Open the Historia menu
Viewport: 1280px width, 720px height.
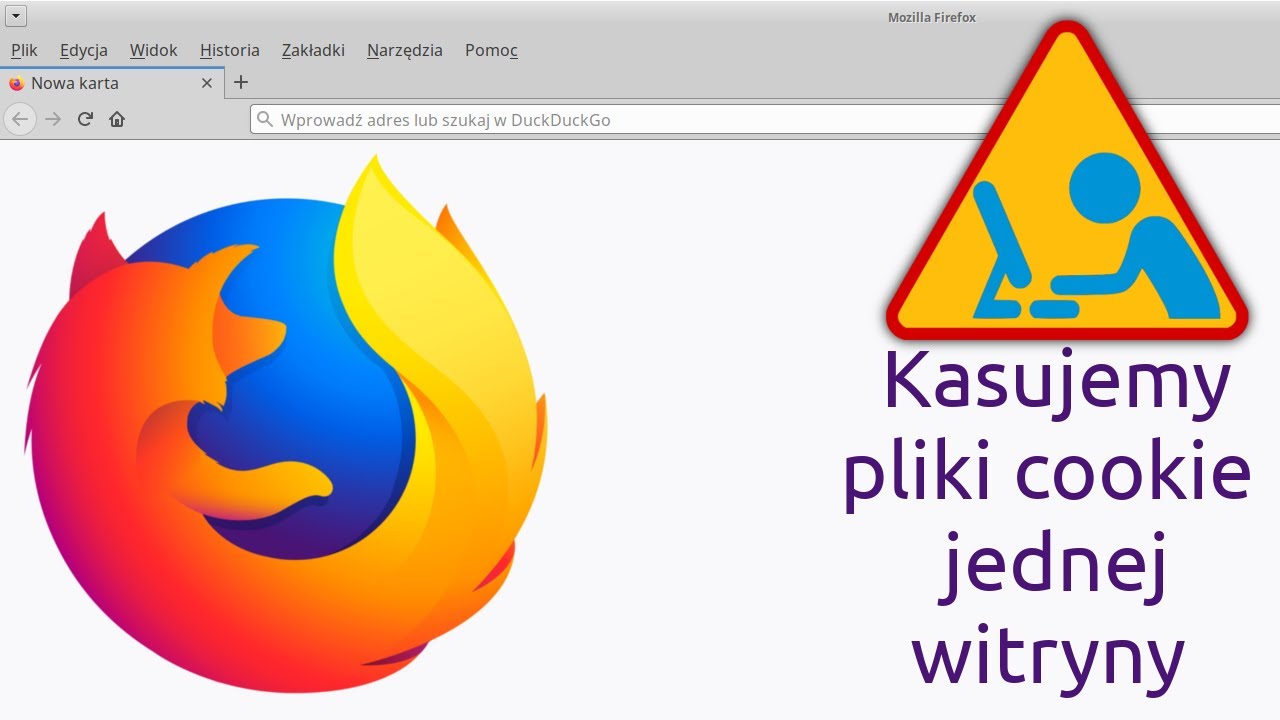pos(230,50)
